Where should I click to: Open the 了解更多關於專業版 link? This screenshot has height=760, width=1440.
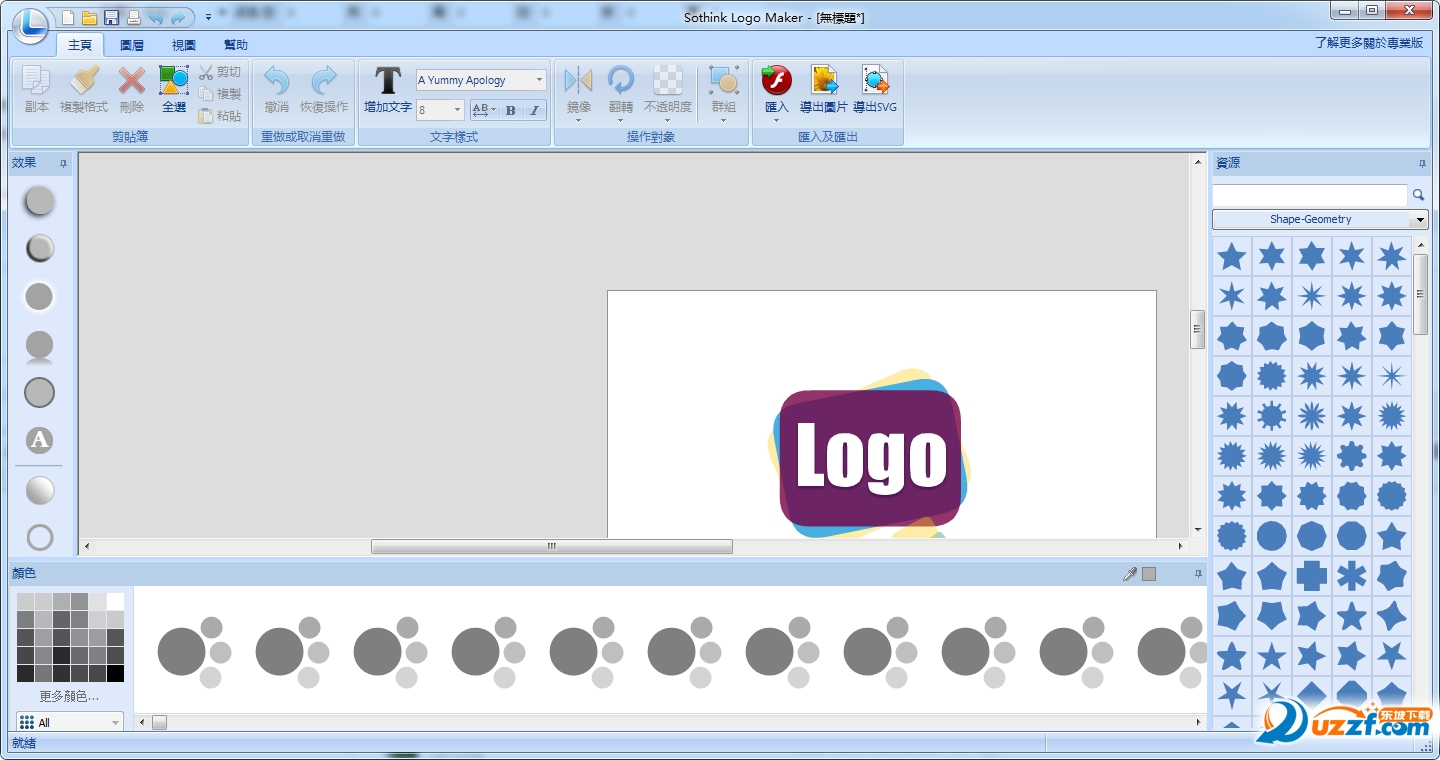point(1369,43)
